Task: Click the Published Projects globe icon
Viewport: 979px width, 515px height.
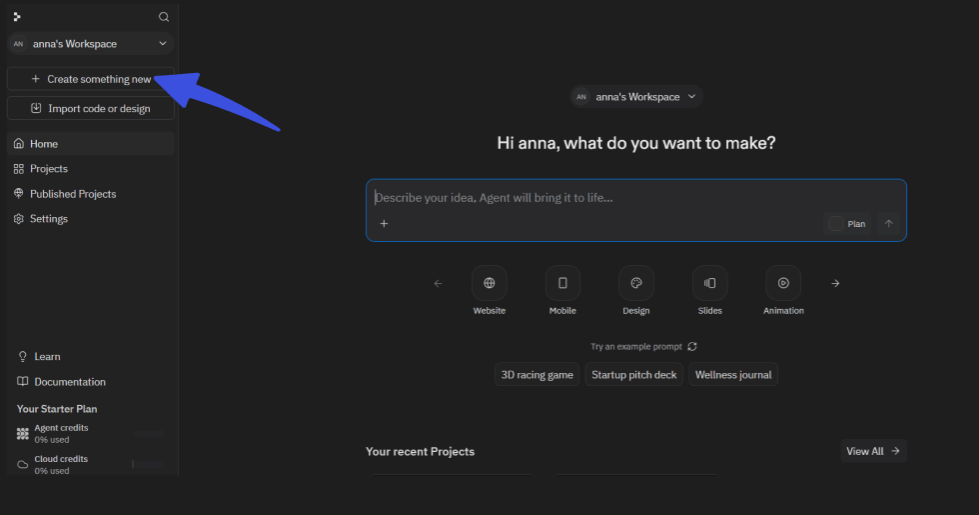Action: (19, 194)
